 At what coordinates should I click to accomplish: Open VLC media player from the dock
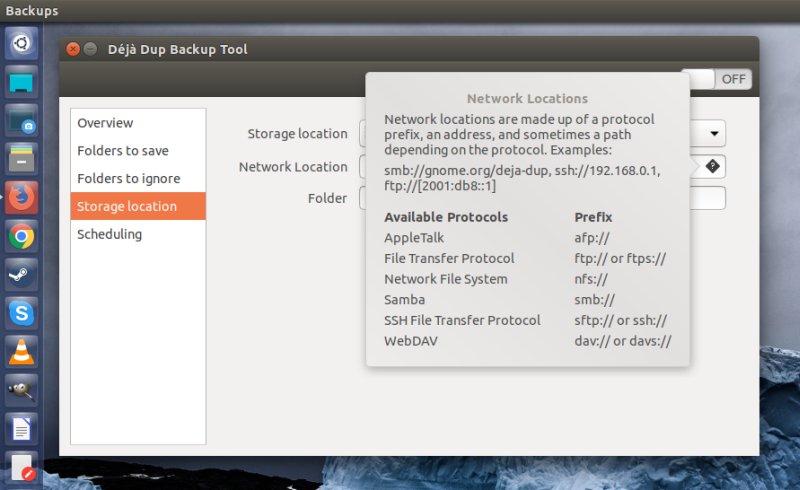(22, 351)
